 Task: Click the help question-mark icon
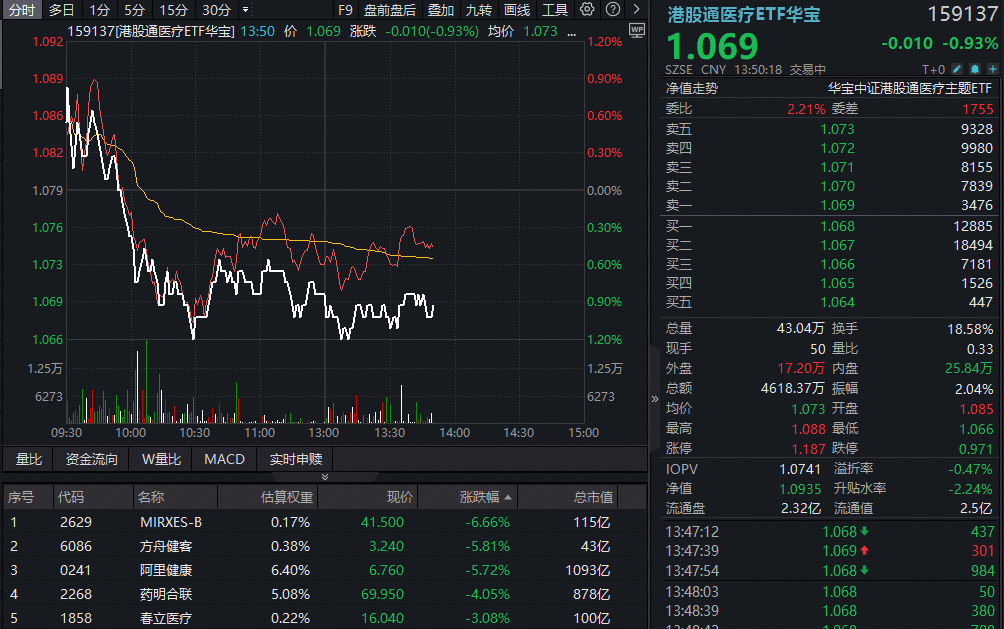(x=615, y=10)
